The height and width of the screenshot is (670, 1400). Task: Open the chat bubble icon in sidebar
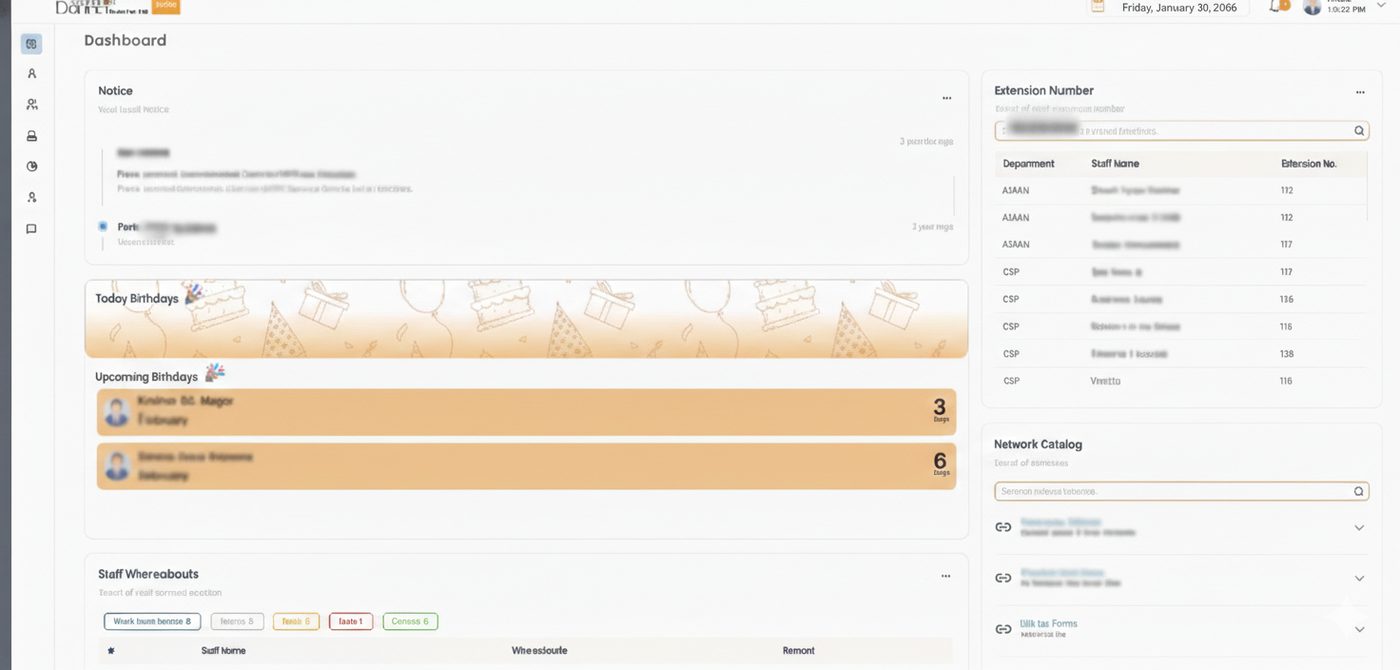click(32, 228)
